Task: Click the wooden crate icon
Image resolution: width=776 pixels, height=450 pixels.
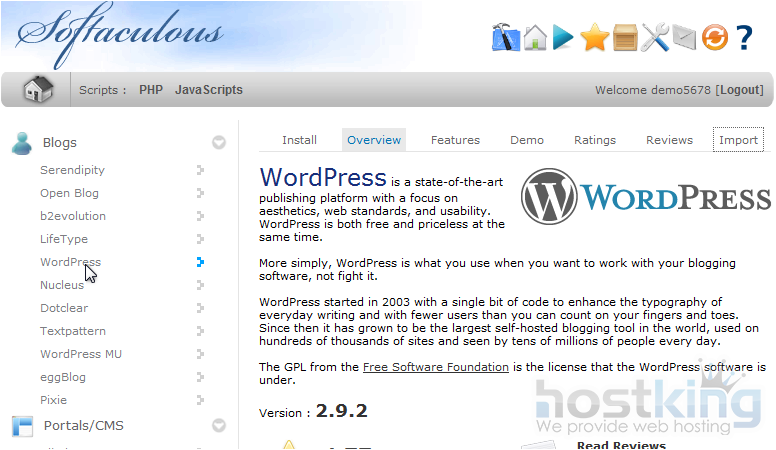Action: pyautogui.click(x=625, y=38)
